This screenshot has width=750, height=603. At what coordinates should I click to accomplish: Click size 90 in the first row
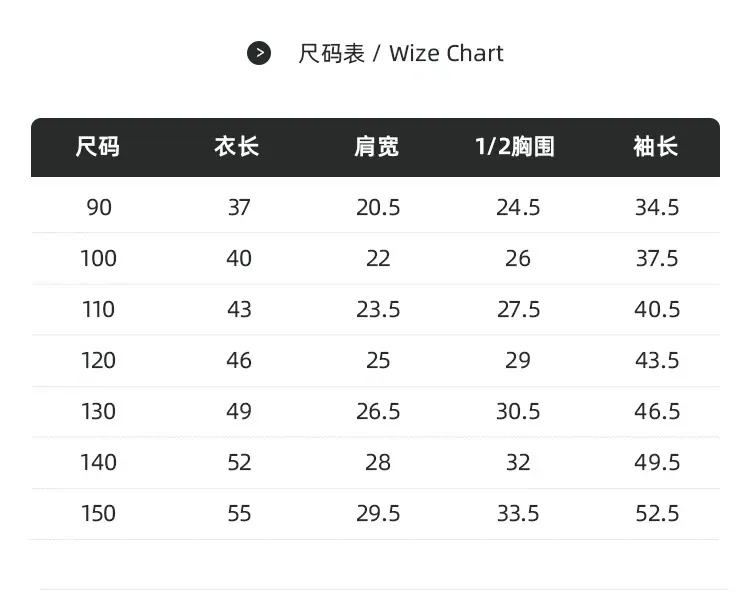pos(99,208)
